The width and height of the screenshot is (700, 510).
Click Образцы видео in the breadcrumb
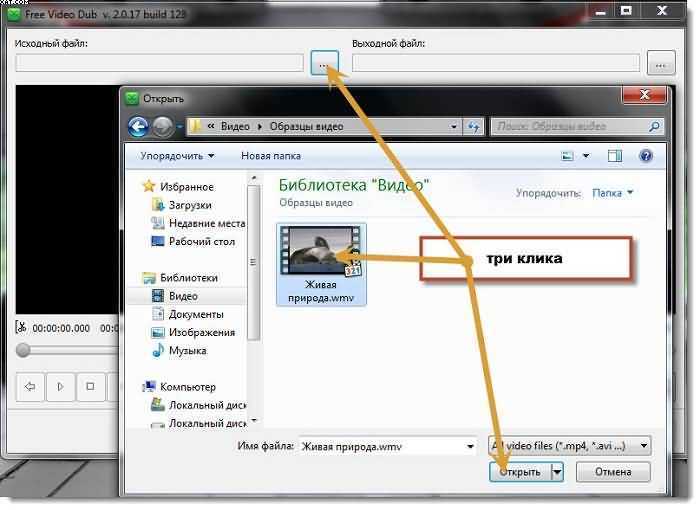coord(306,127)
